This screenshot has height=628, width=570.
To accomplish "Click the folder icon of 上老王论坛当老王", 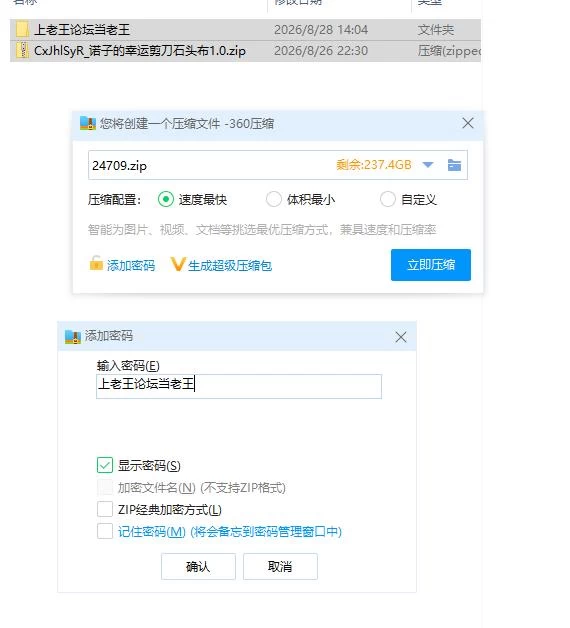I will coord(22,30).
